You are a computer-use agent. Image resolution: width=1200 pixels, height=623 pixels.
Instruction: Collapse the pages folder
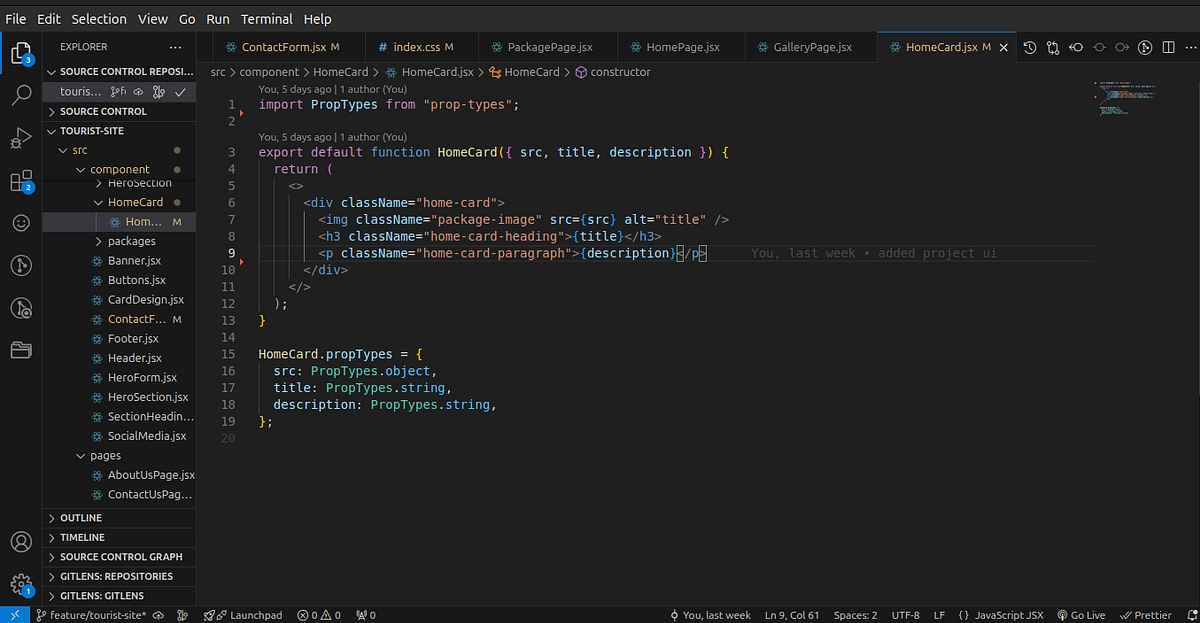coord(104,455)
